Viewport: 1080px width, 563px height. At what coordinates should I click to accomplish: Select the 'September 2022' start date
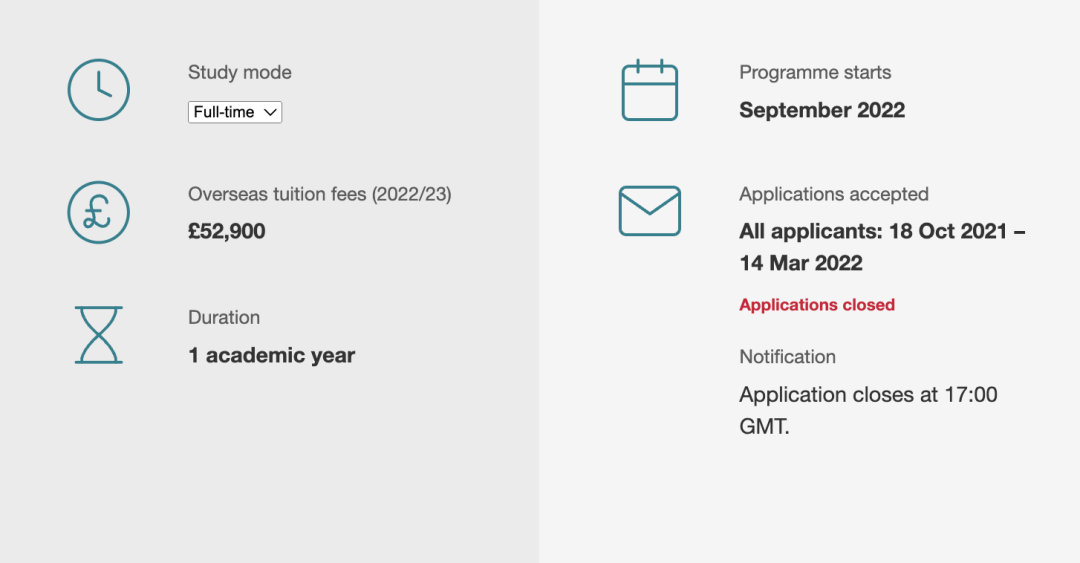tap(822, 111)
